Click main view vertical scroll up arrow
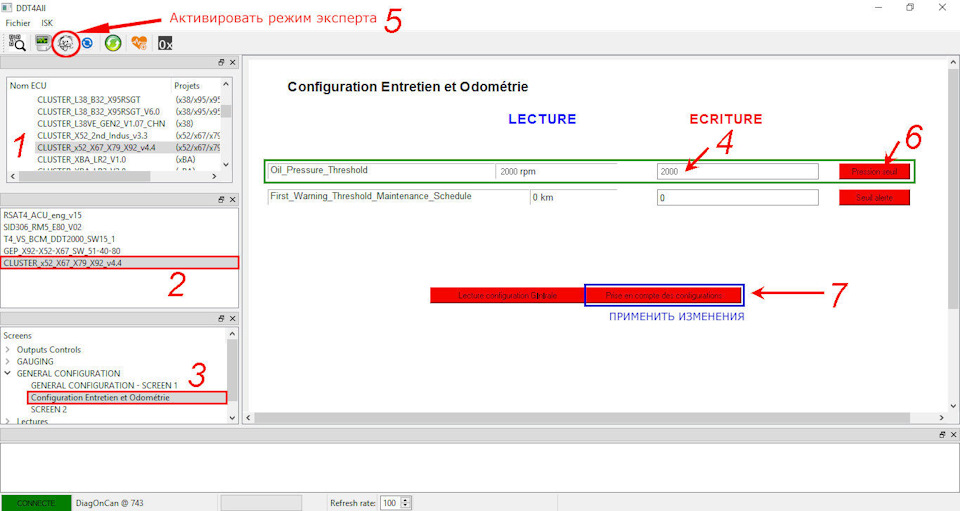Viewport: 960px width, 511px height. (953, 62)
